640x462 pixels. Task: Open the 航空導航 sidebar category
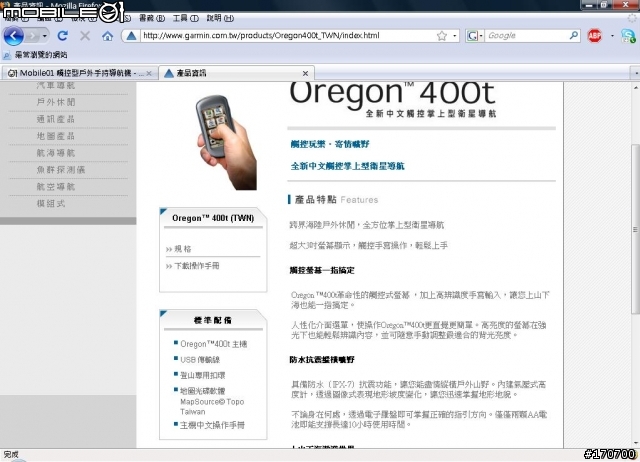[x=56, y=187]
